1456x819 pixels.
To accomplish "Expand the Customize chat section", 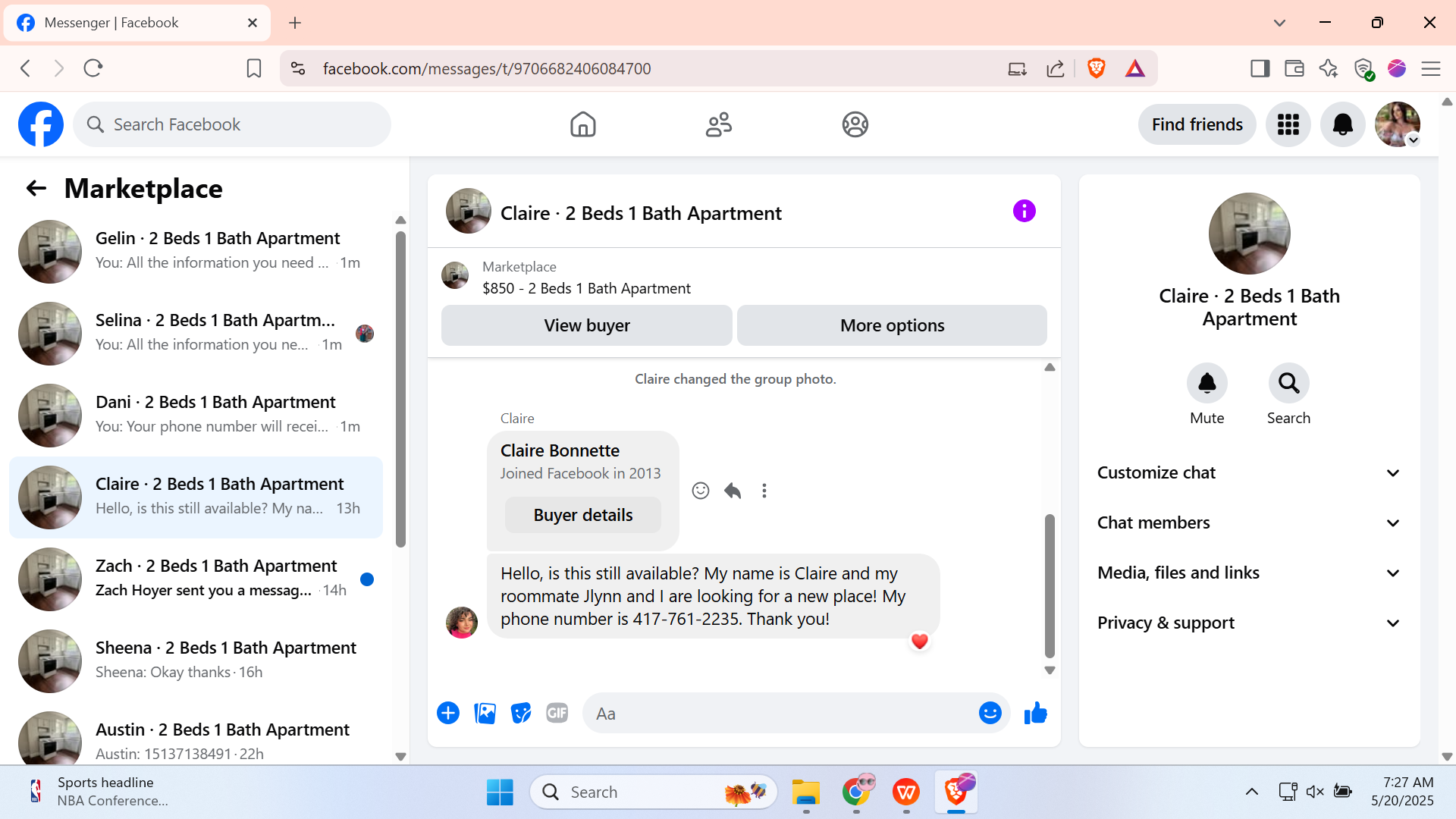I will (1248, 472).
